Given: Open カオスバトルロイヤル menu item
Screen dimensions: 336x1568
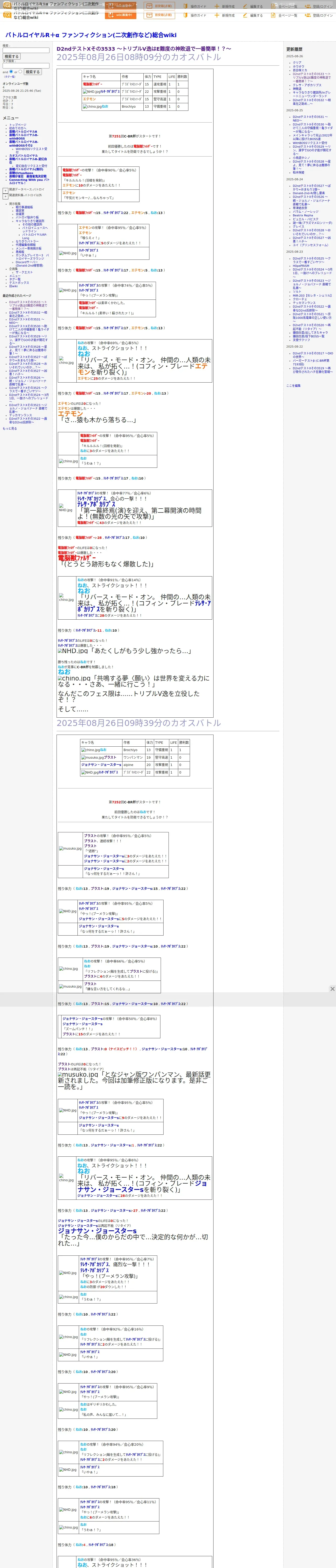Looking at the screenshot, I should (x=23, y=156).
